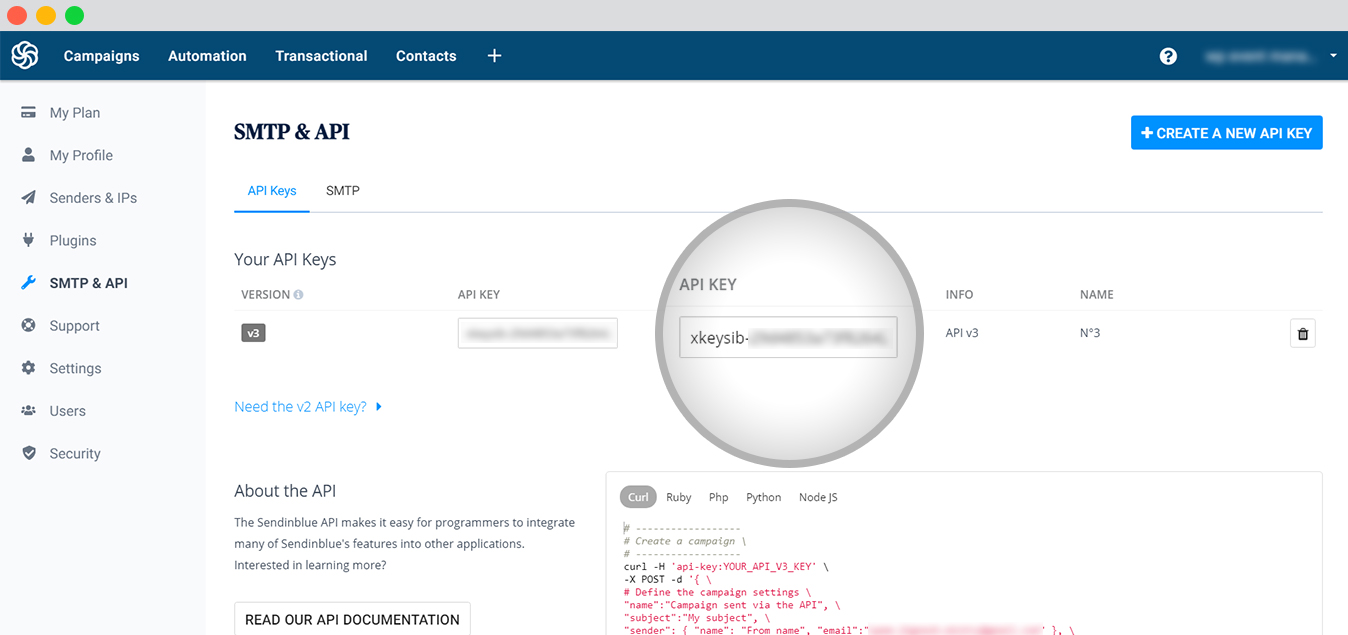This screenshot has height=635, width=1348.
Task: Open SMTP & API sidebar item
Action: (x=89, y=283)
